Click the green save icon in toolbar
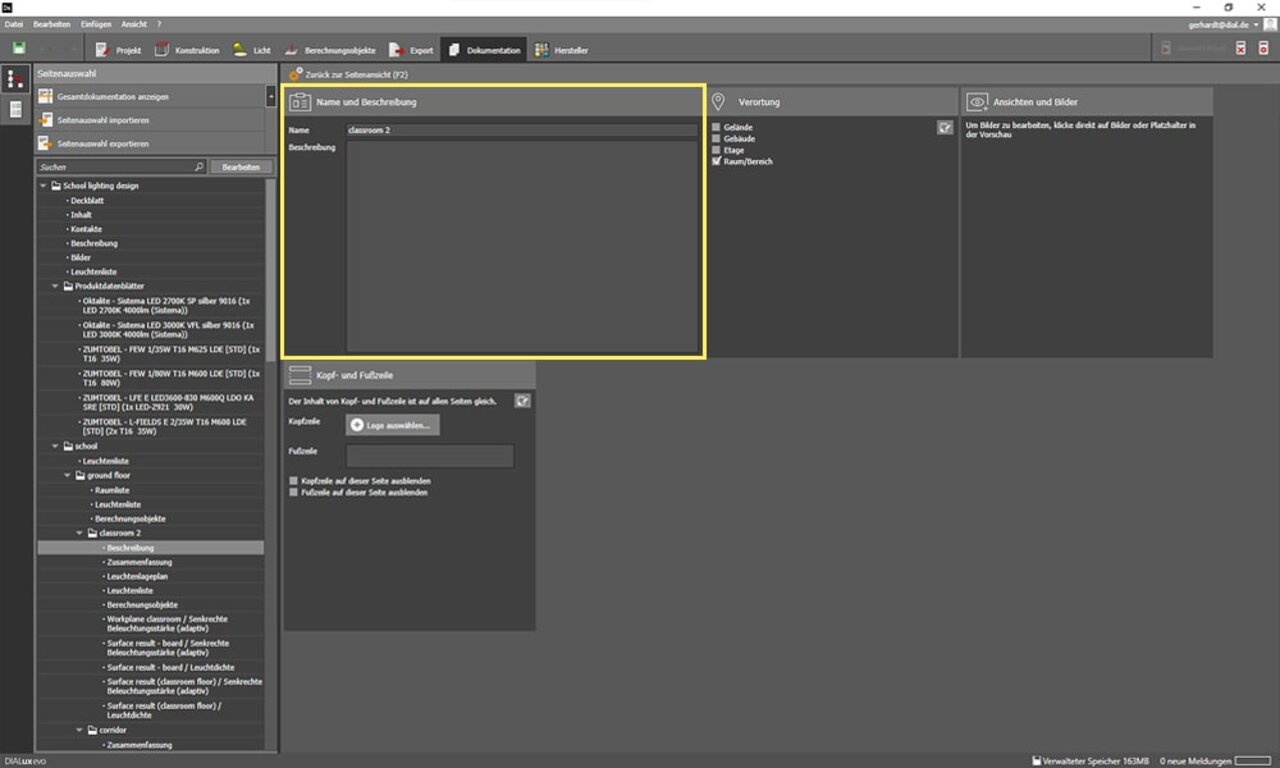 (19, 49)
